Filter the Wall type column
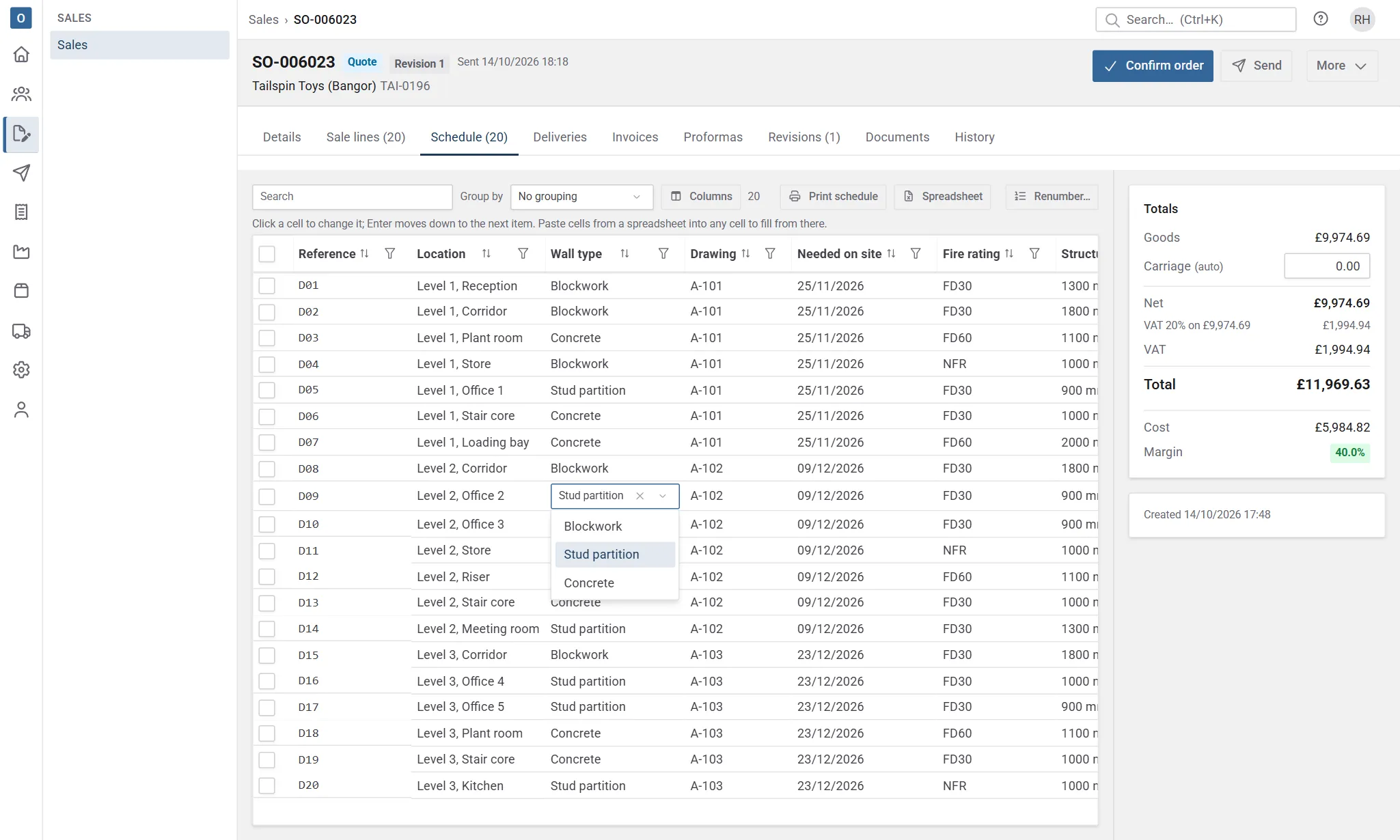1400x840 pixels. [x=663, y=253]
